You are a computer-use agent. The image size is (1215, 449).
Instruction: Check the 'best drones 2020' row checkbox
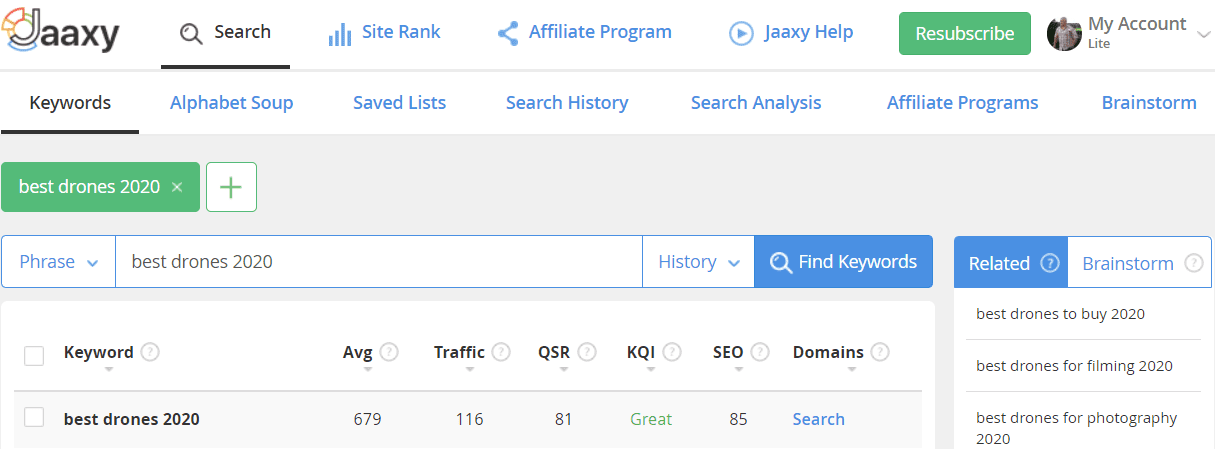(x=34, y=418)
